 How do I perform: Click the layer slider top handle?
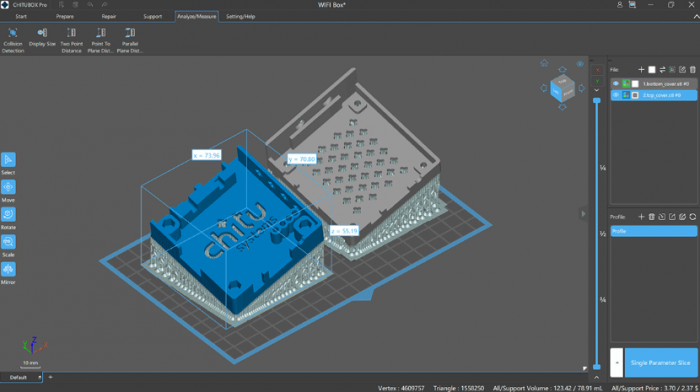point(596,101)
